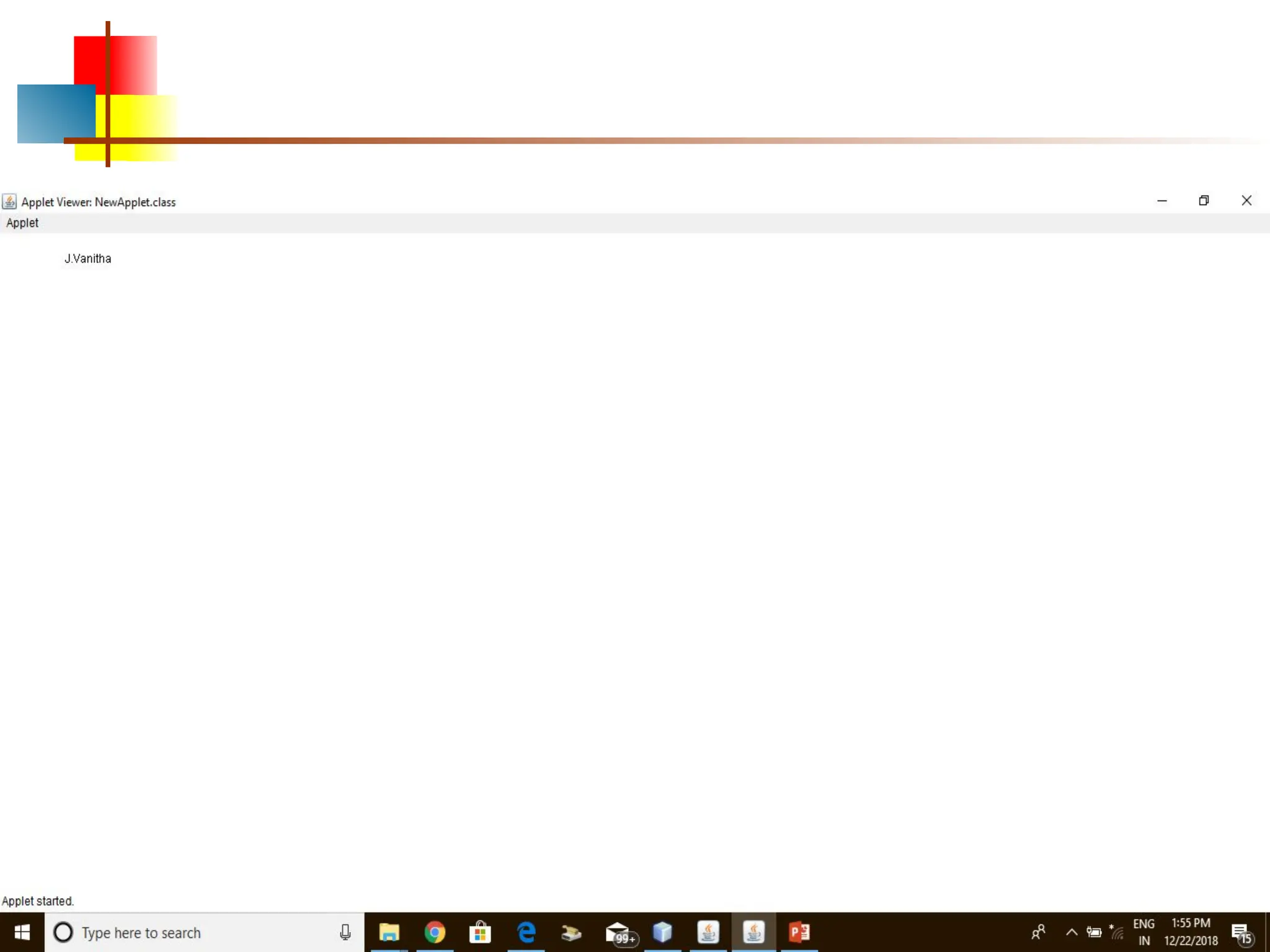Open Action Center with 15 notifications
Screen dimensions: 1270x952
pos(1241,932)
